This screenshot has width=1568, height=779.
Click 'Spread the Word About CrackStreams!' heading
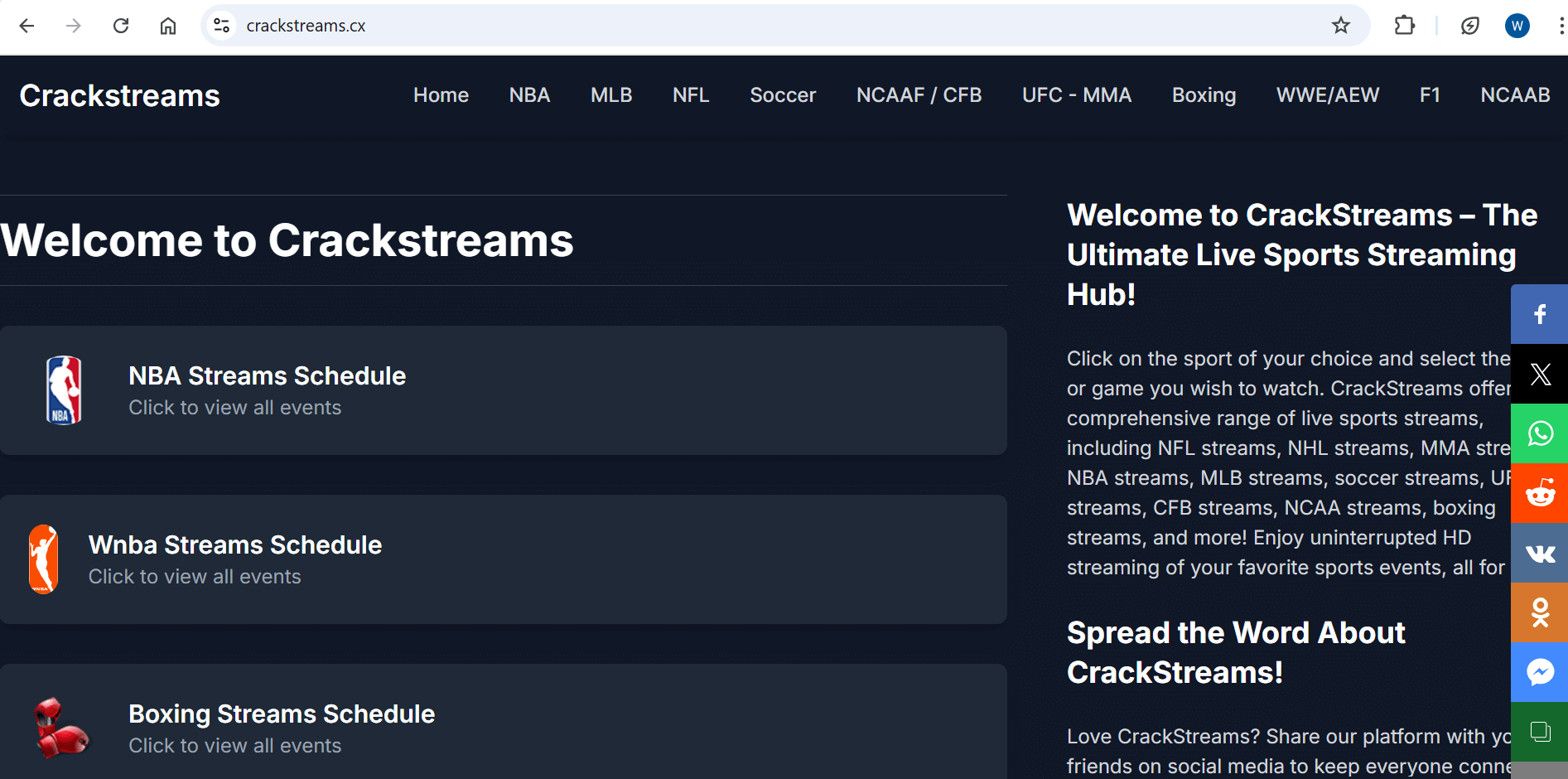1236,653
